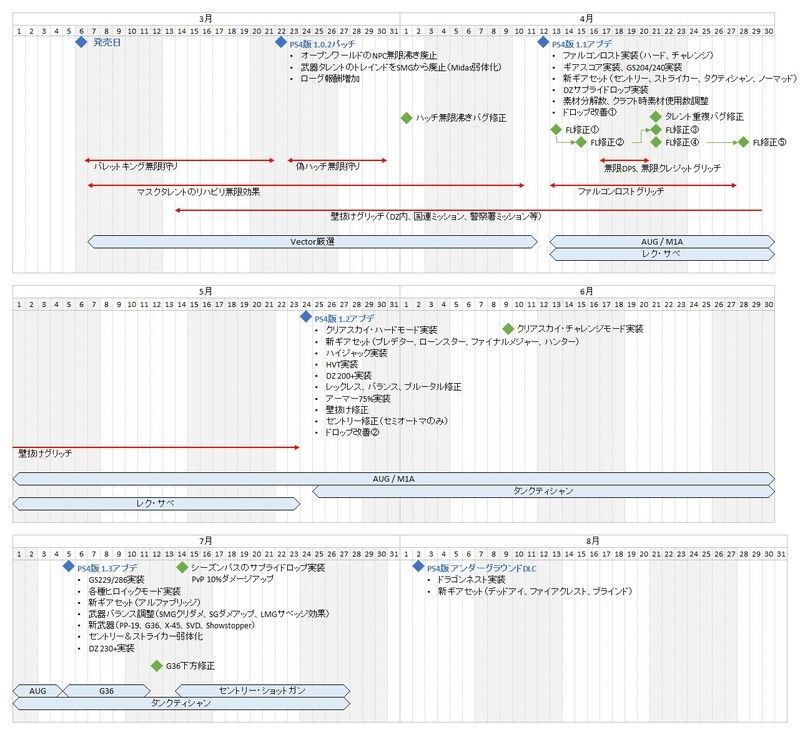Select the FL修正⑤ green diamond

coord(744,142)
